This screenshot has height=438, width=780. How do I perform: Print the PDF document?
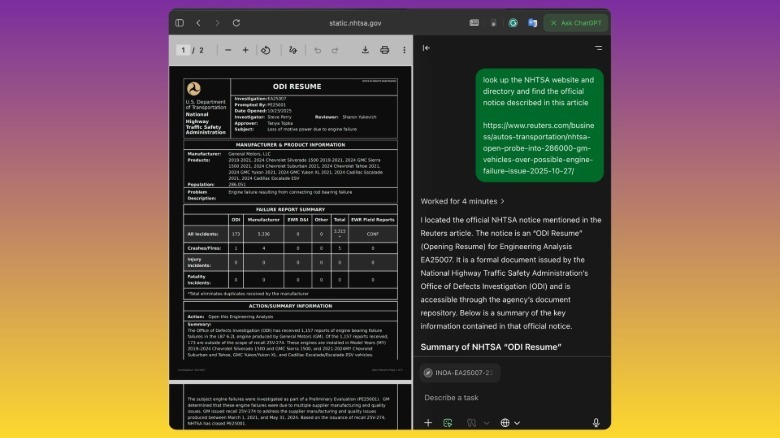pos(385,50)
